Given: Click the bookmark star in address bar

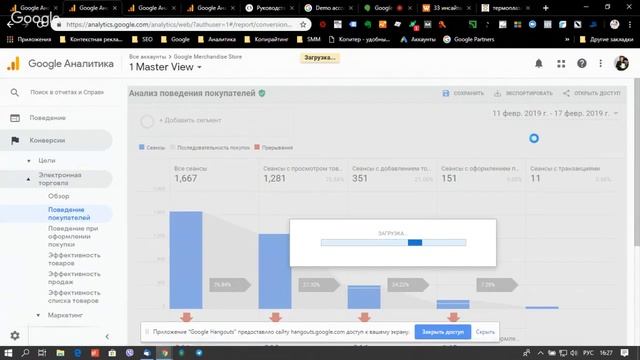Looking at the screenshot, I should click(x=303, y=24).
